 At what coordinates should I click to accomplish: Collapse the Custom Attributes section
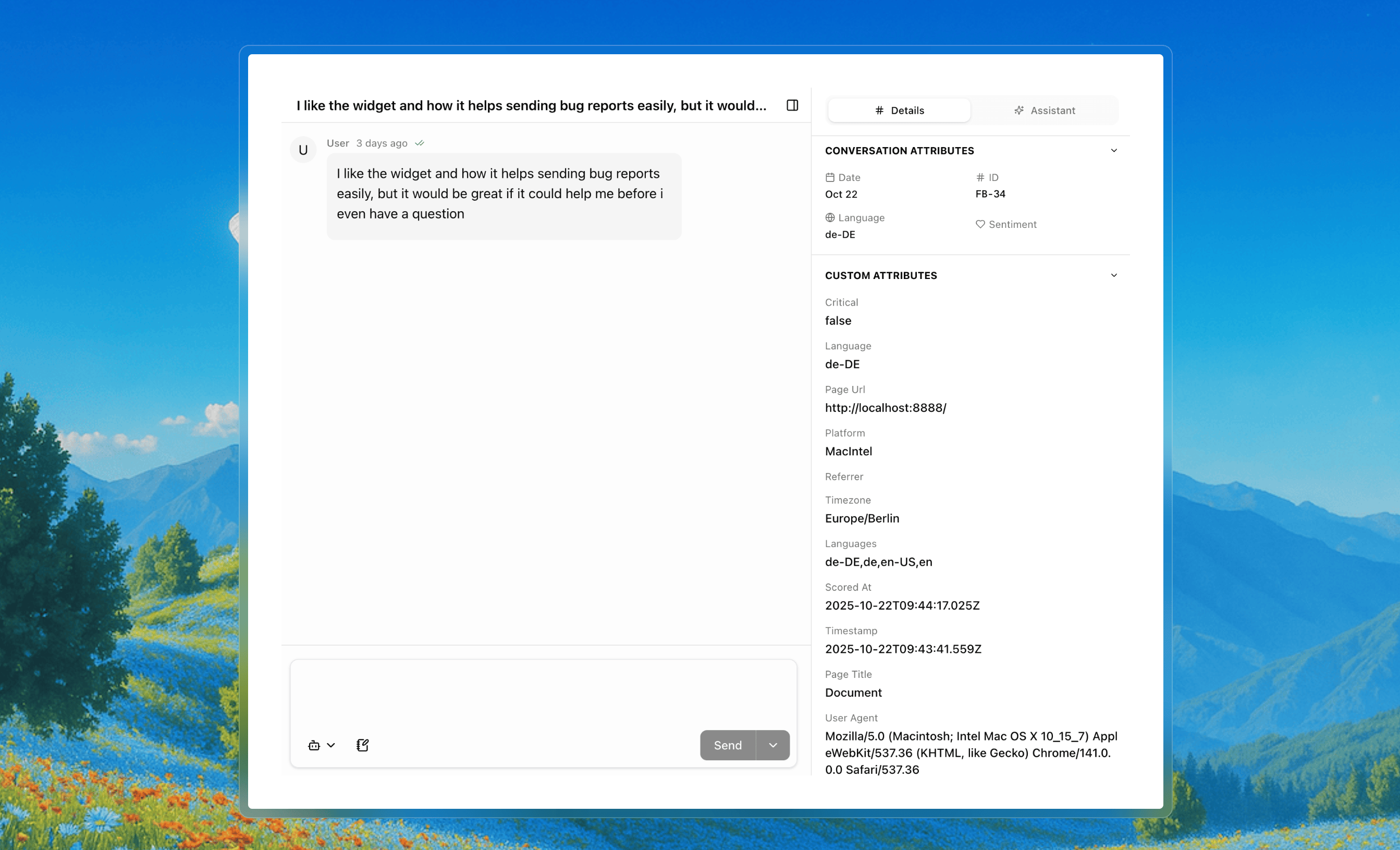click(1114, 275)
